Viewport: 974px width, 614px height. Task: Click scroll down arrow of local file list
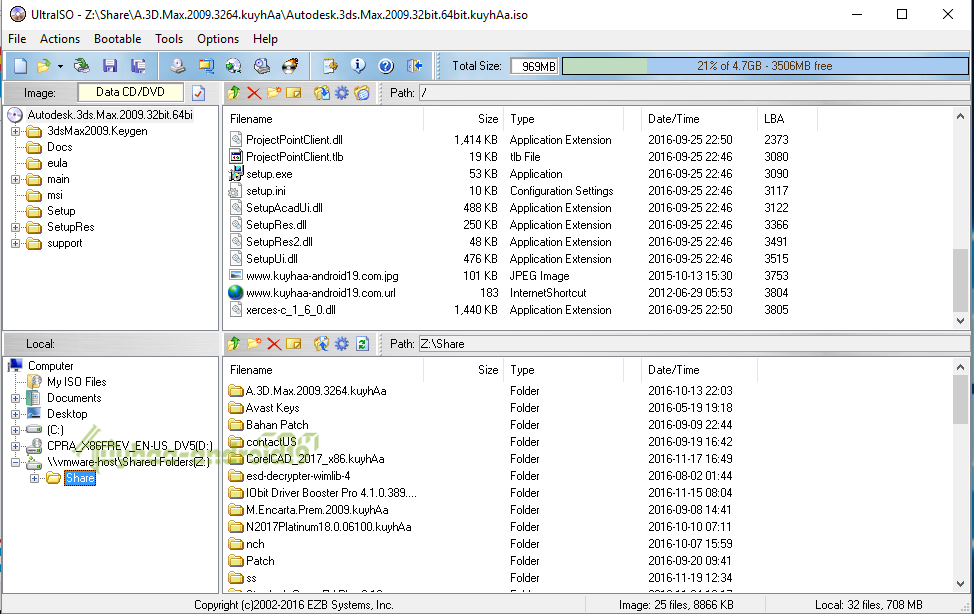[x=960, y=584]
